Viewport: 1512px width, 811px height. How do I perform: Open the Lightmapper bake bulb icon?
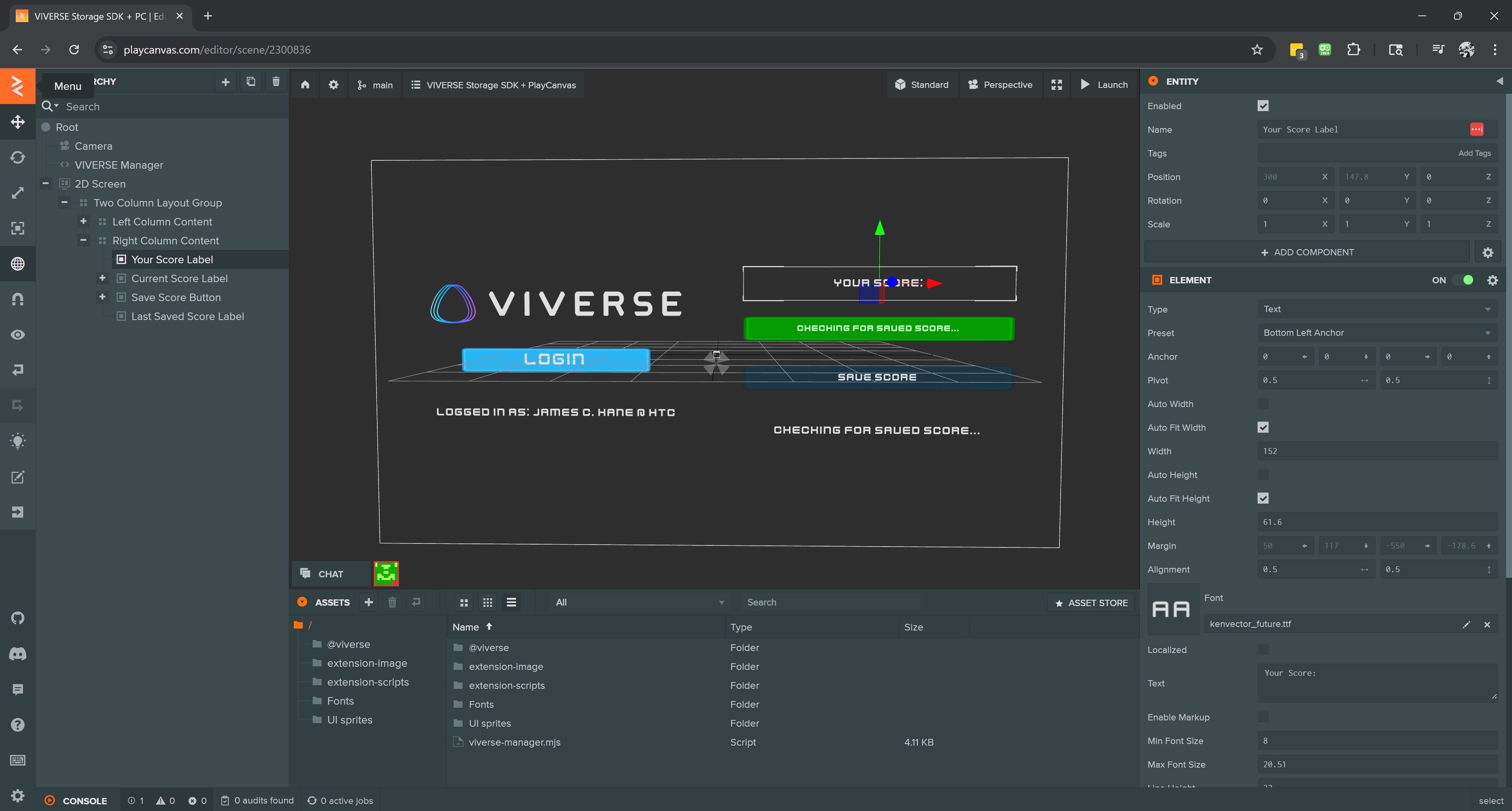[x=18, y=441]
